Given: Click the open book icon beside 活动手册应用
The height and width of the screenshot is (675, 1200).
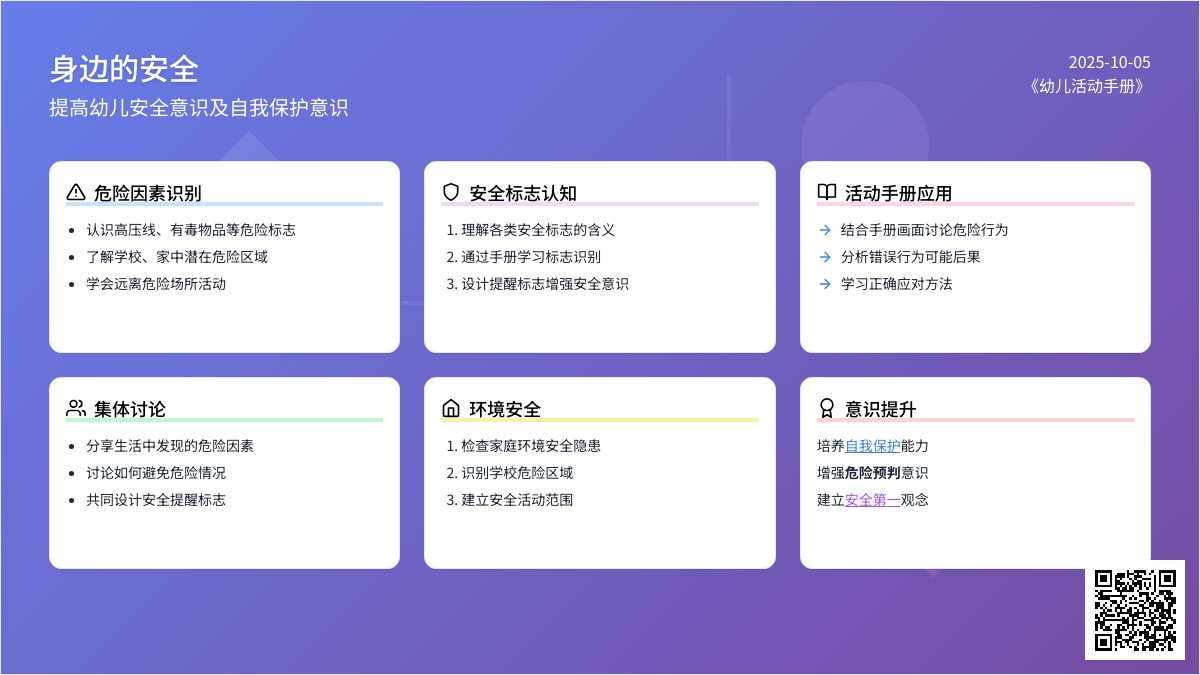Looking at the screenshot, I should [x=826, y=192].
